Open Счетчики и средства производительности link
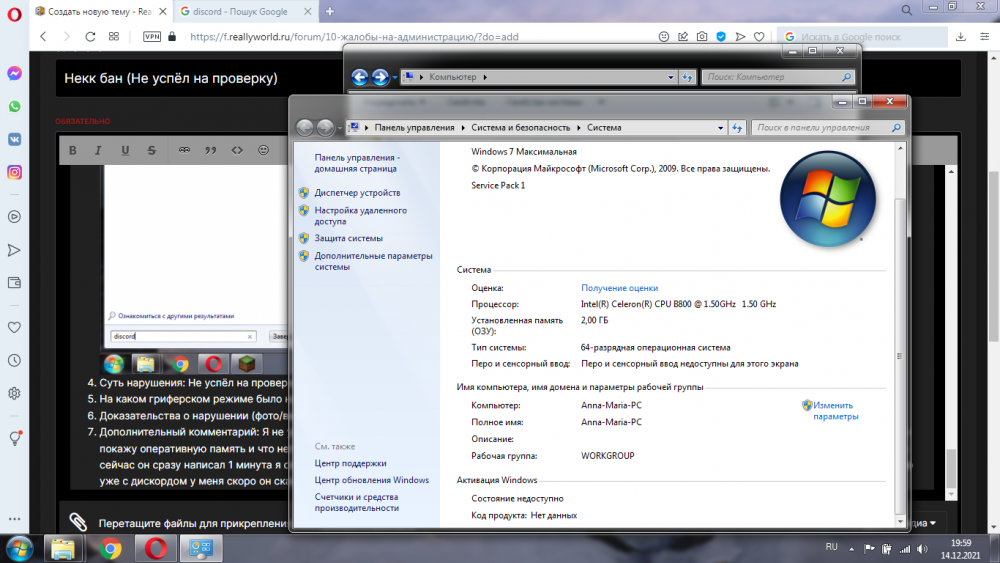Image resolution: width=1000 pixels, height=563 pixels. (357, 502)
